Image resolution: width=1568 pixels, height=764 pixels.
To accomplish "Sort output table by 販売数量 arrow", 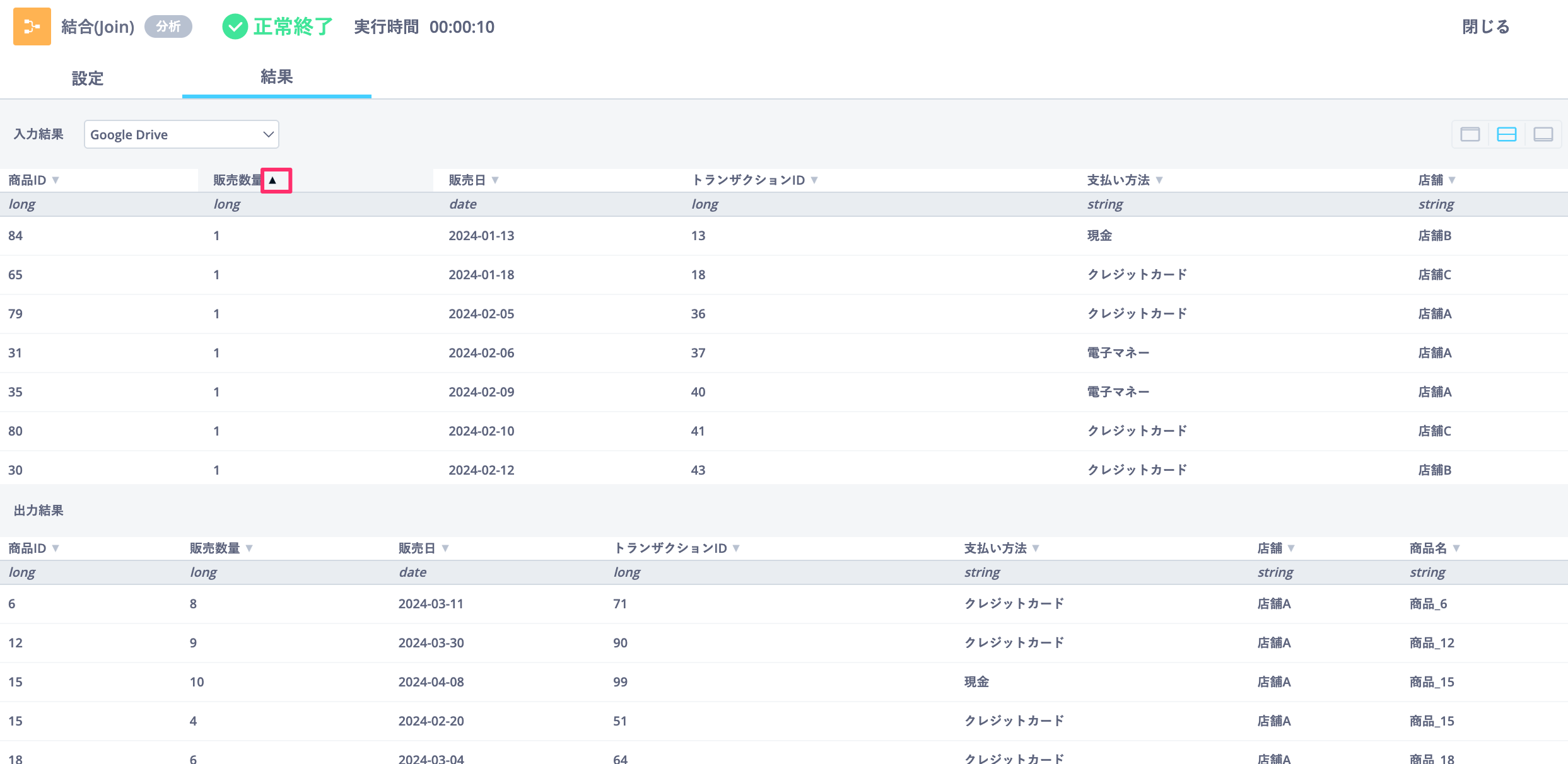I will coord(249,548).
